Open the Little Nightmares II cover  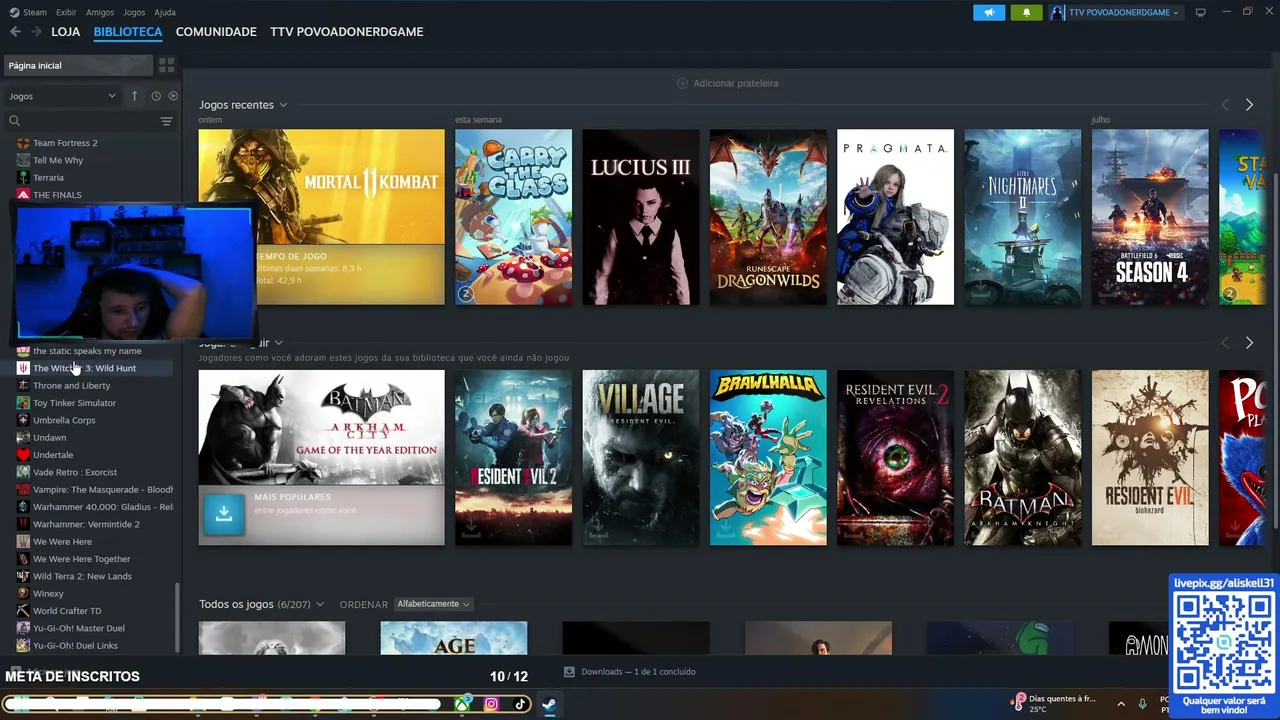click(x=1023, y=217)
